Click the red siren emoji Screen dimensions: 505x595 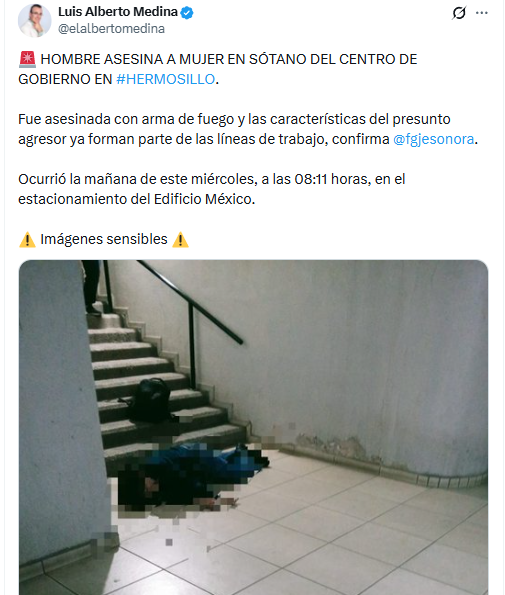(27, 59)
